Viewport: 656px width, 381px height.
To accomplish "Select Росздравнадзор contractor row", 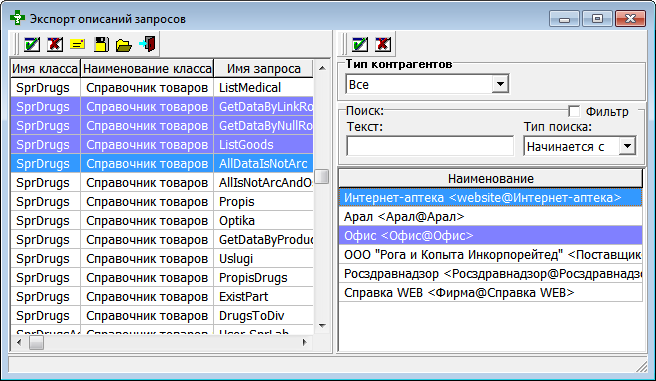I will point(490,274).
